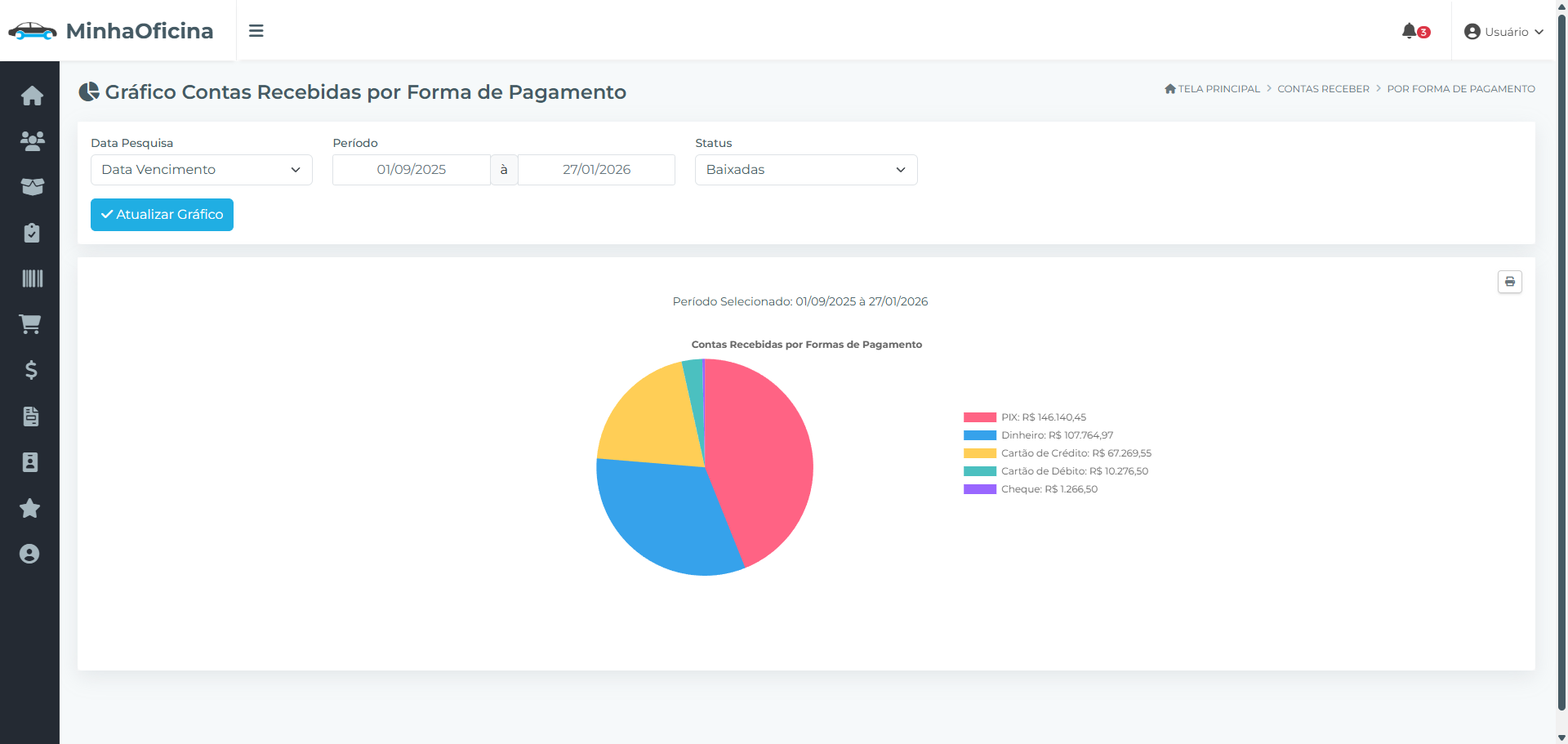Image resolution: width=1568 pixels, height=744 pixels.
Task: Click the Atualizar Gráfico button
Action: coord(162,215)
